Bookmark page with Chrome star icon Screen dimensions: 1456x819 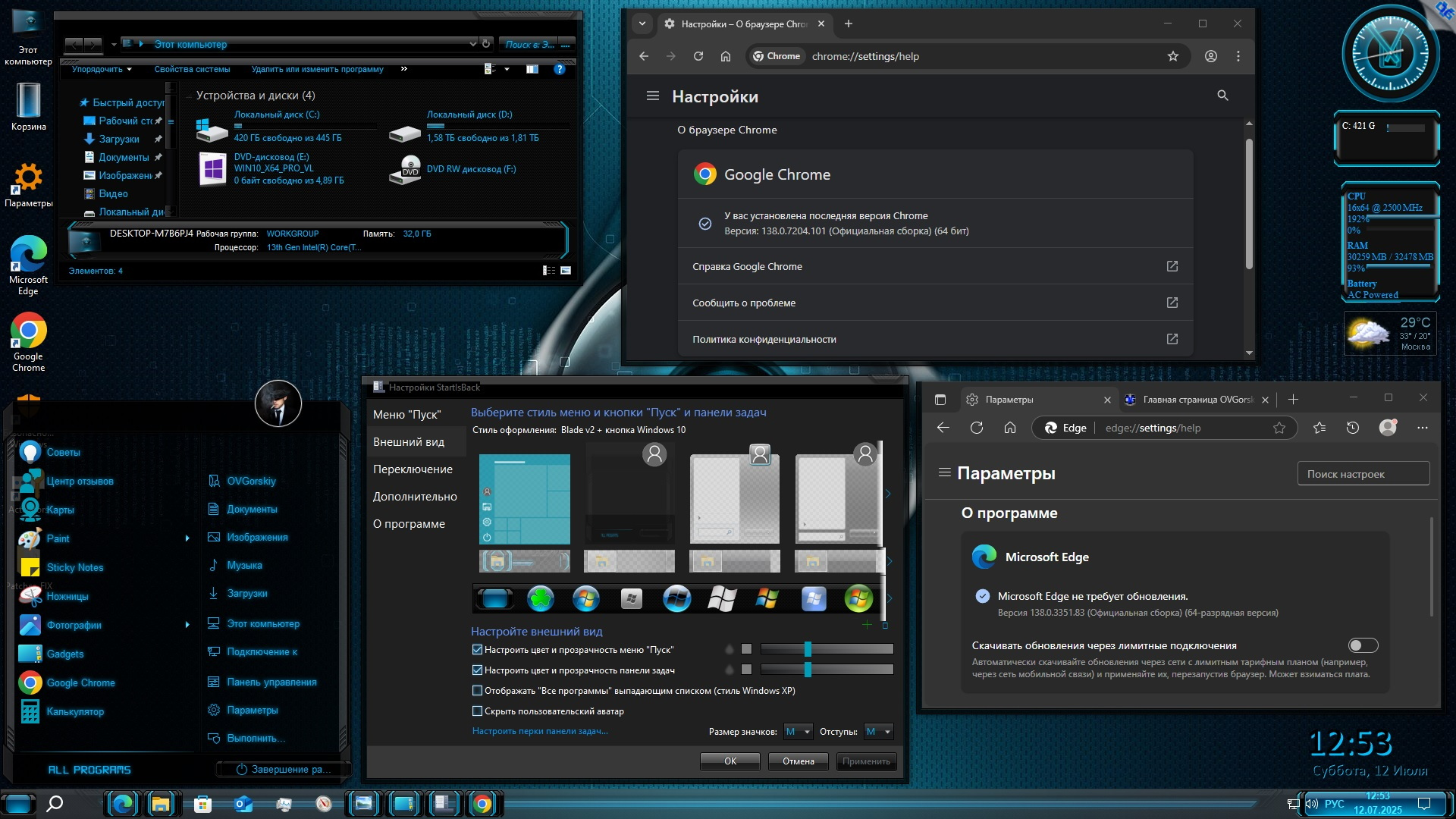click(1172, 56)
